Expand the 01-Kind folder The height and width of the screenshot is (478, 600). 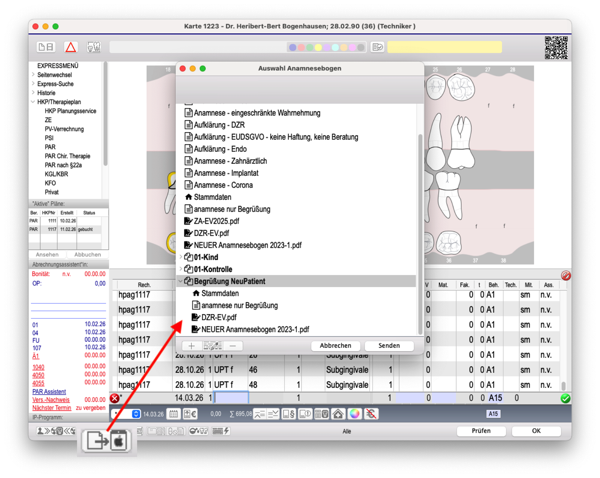181,257
